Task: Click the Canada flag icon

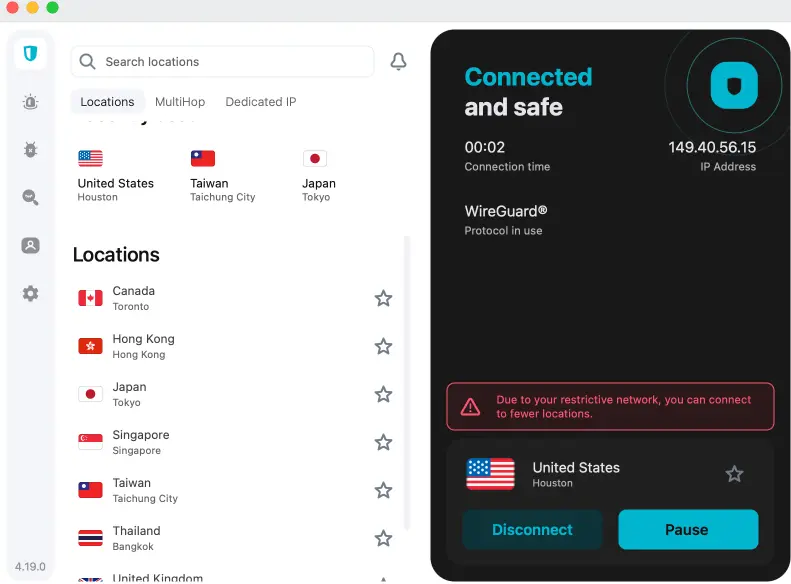Action: point(90,298)
